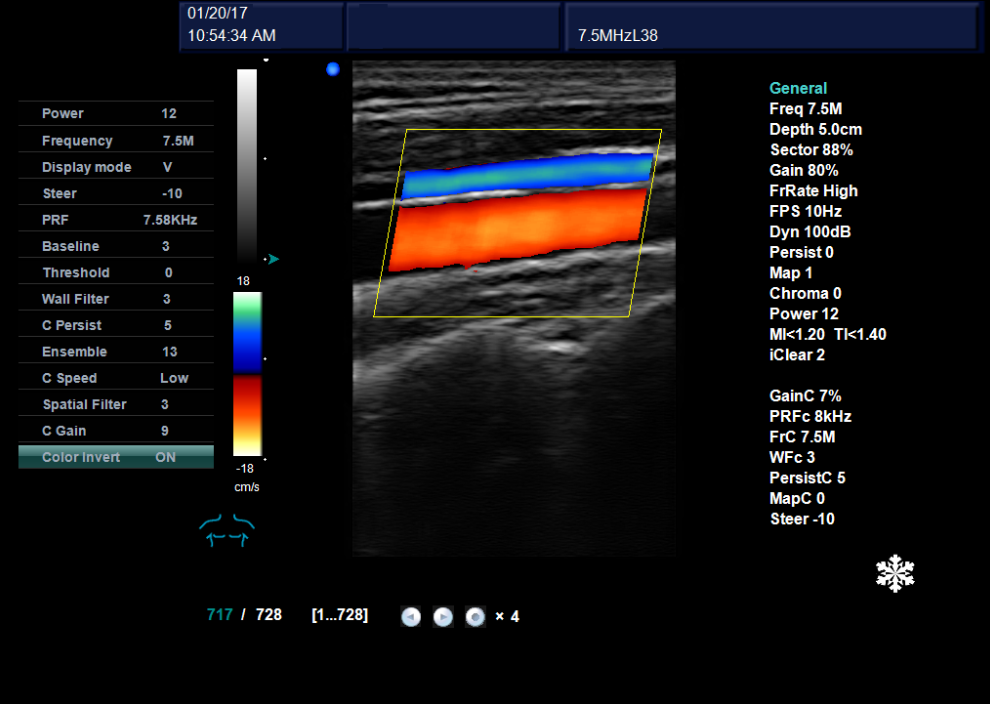990x704 pixels.
Task: Click the frame range [1...728]
Action: pos(340,615)
